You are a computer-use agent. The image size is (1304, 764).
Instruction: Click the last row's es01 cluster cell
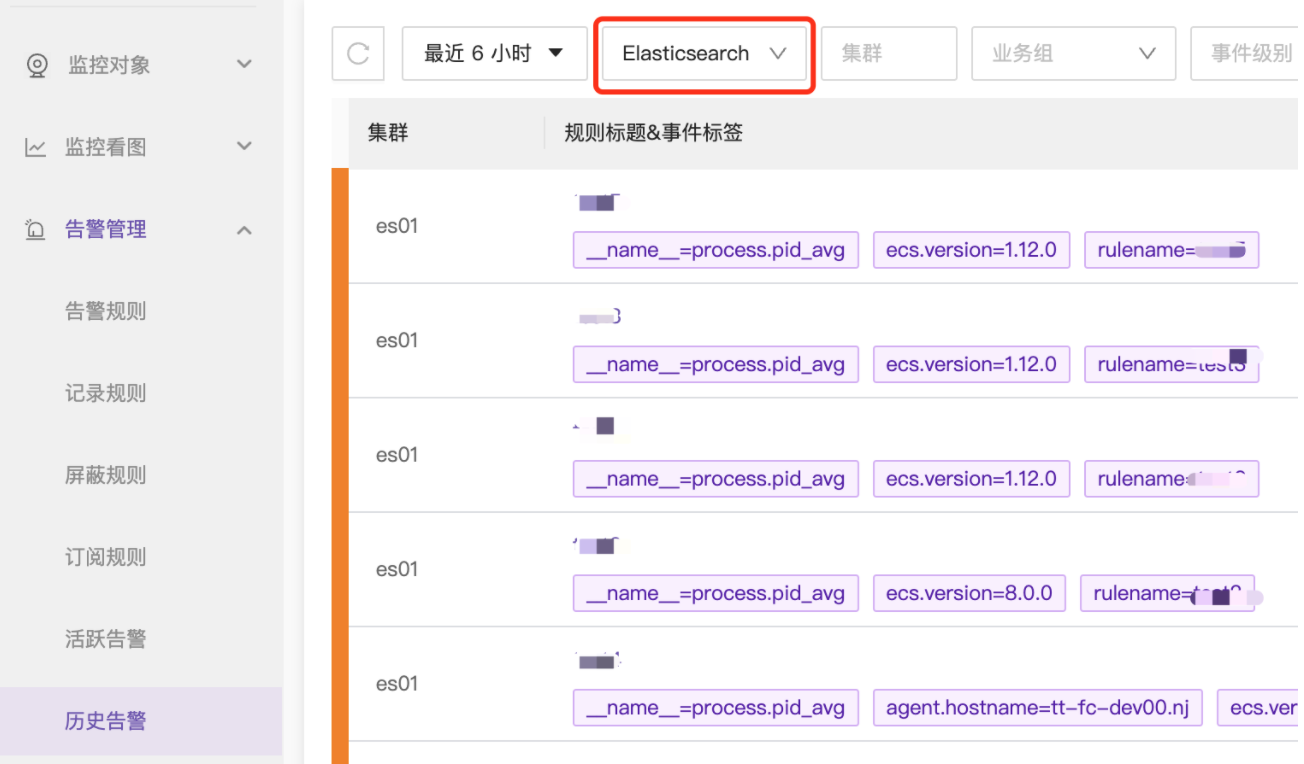pos(397,684)
